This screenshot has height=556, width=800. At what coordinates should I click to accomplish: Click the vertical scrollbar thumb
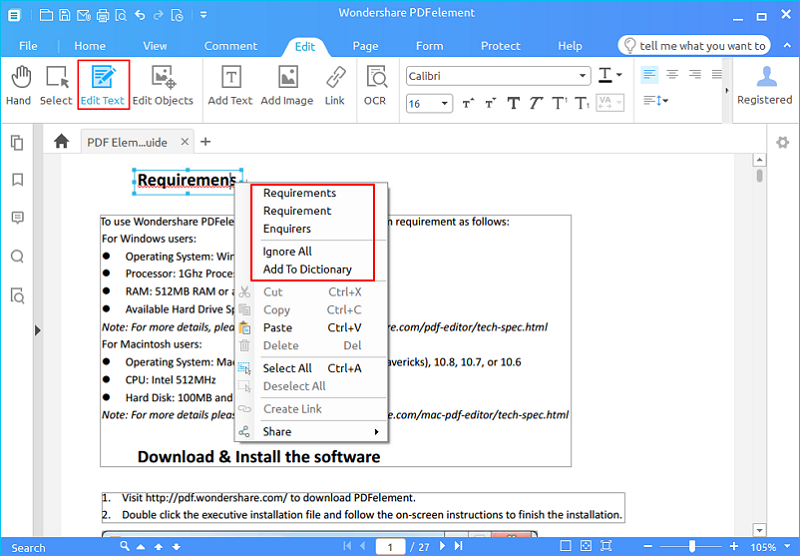[x=760, y=176]
